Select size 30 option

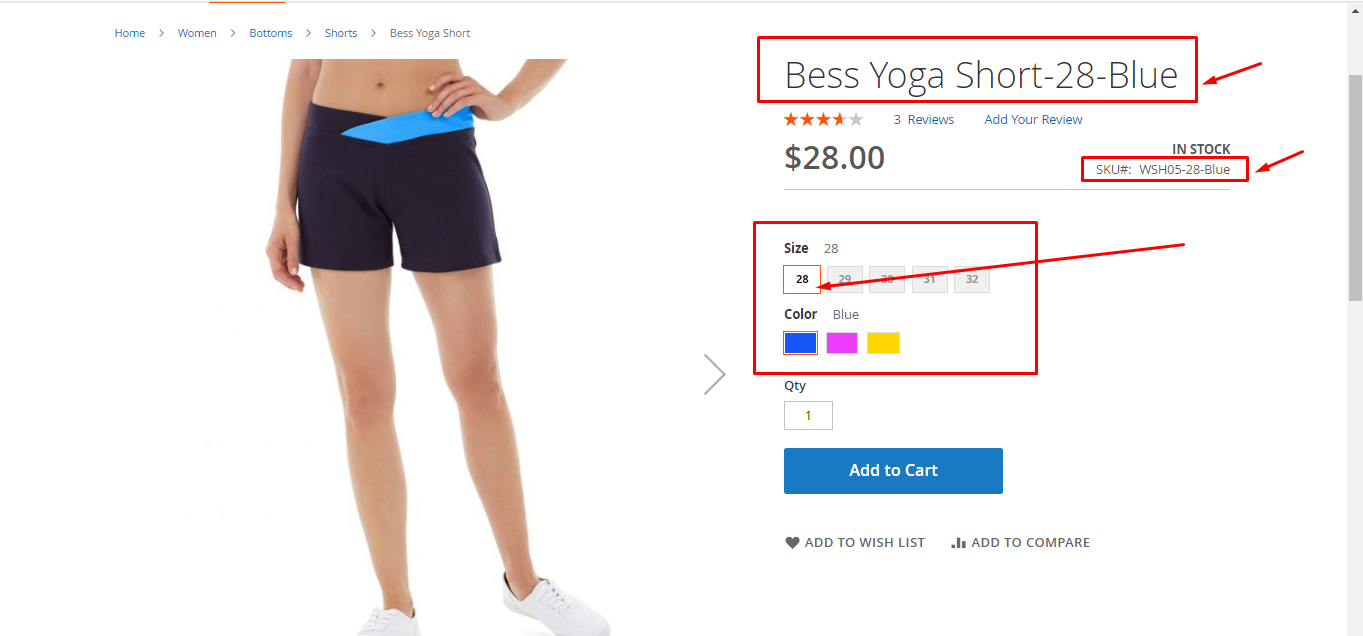click(887, 279)
